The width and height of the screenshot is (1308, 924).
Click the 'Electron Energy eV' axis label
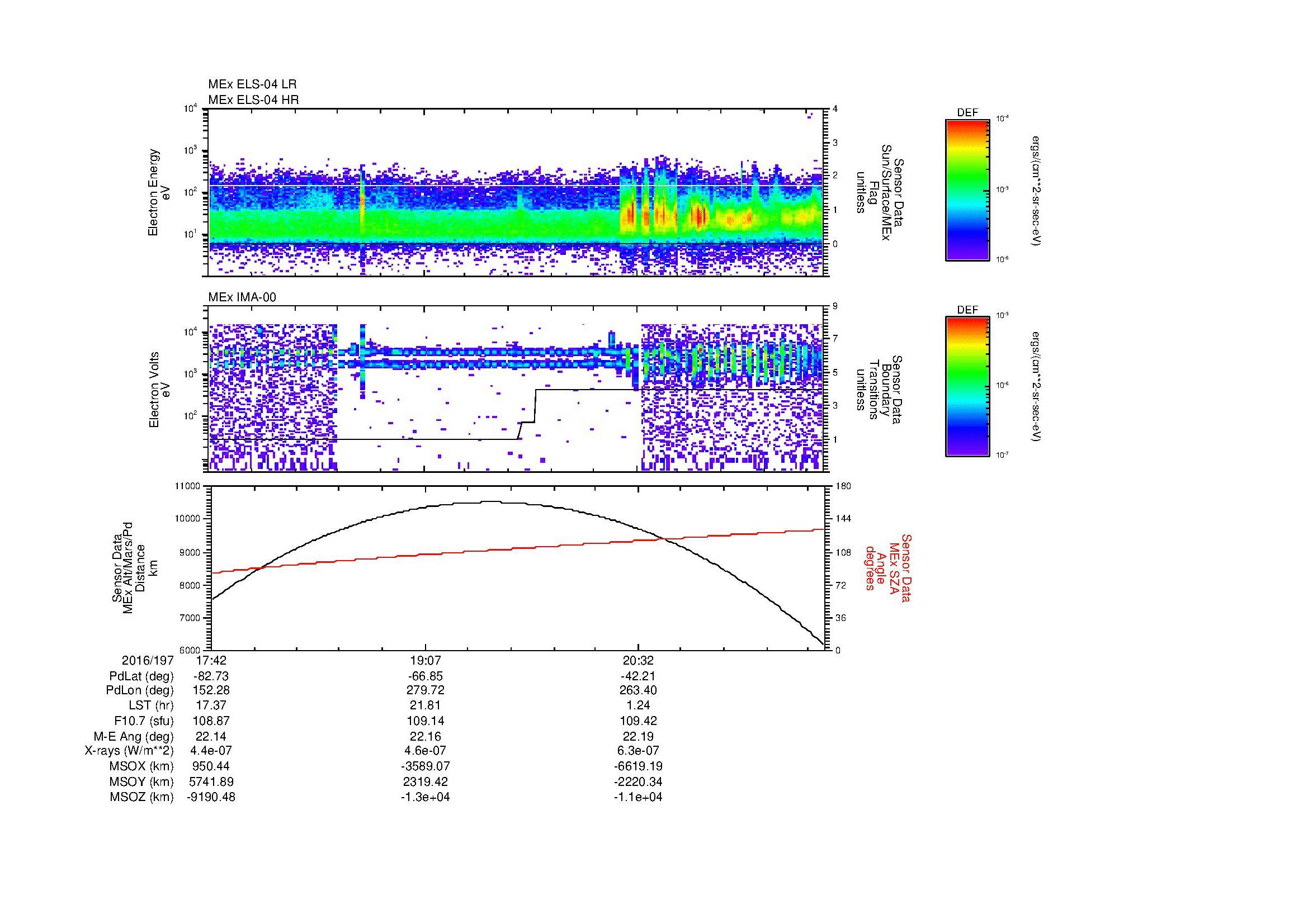click(x=159, y=192)
